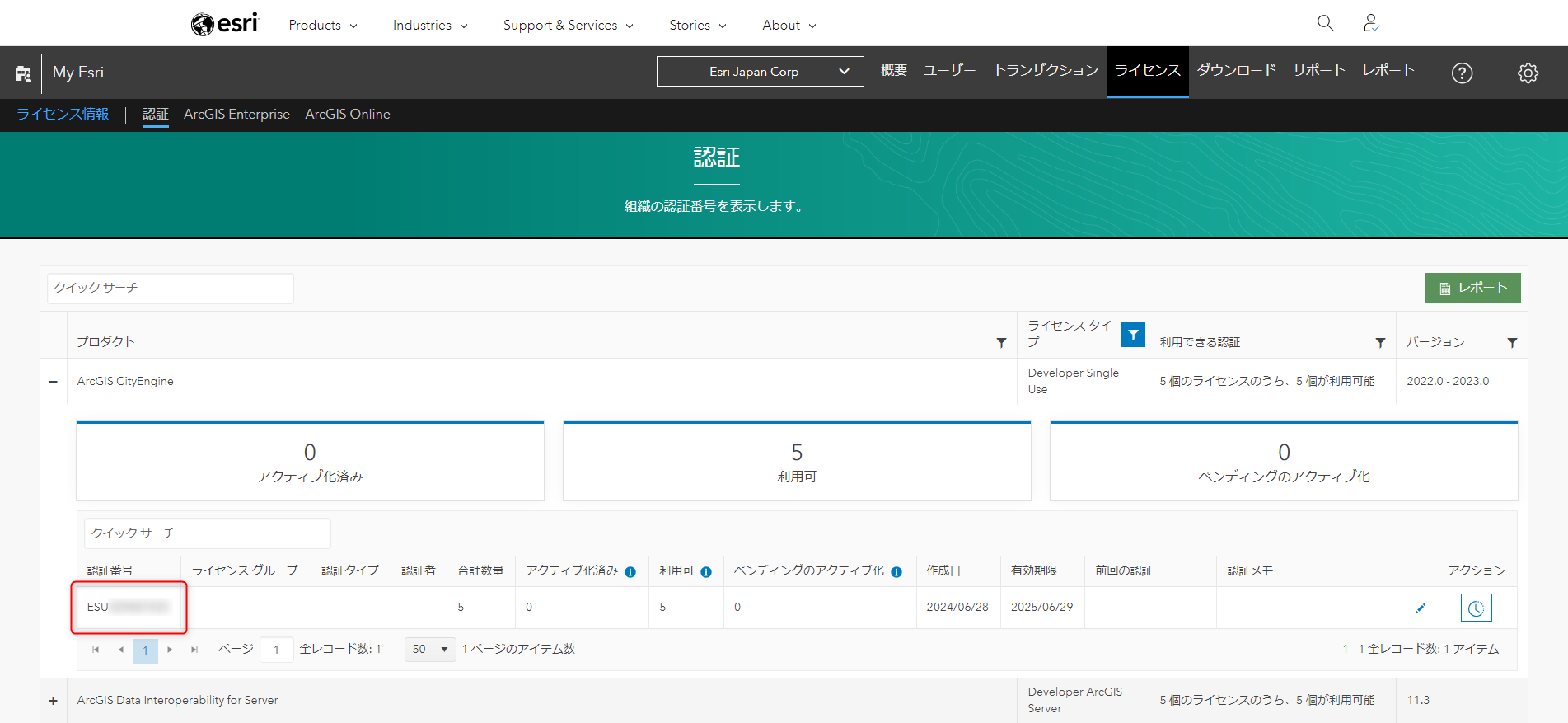The image size is (1568, 723).
Task: Sort by 作成日 column header
Action: [x=943, y=570]
